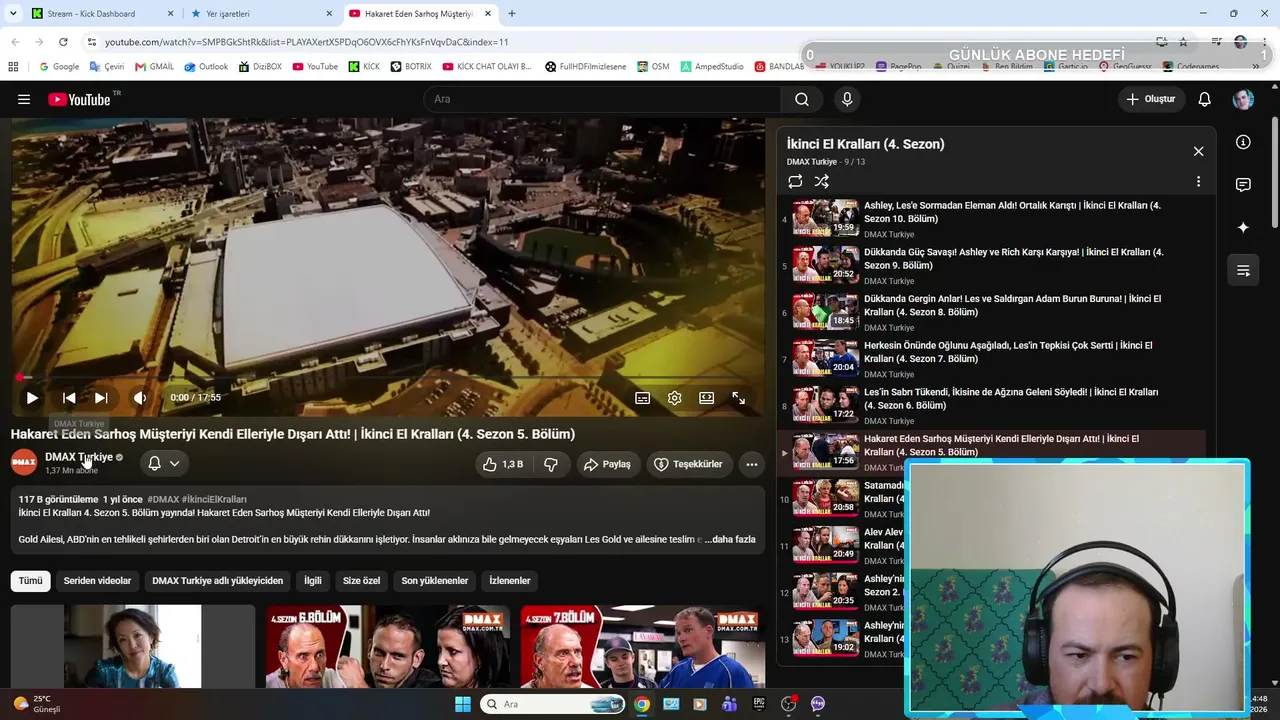Viewport: 1280px width, 720px height.
Task: Open the info icon in the right sidebar
Action: [x=1243, y=142]
